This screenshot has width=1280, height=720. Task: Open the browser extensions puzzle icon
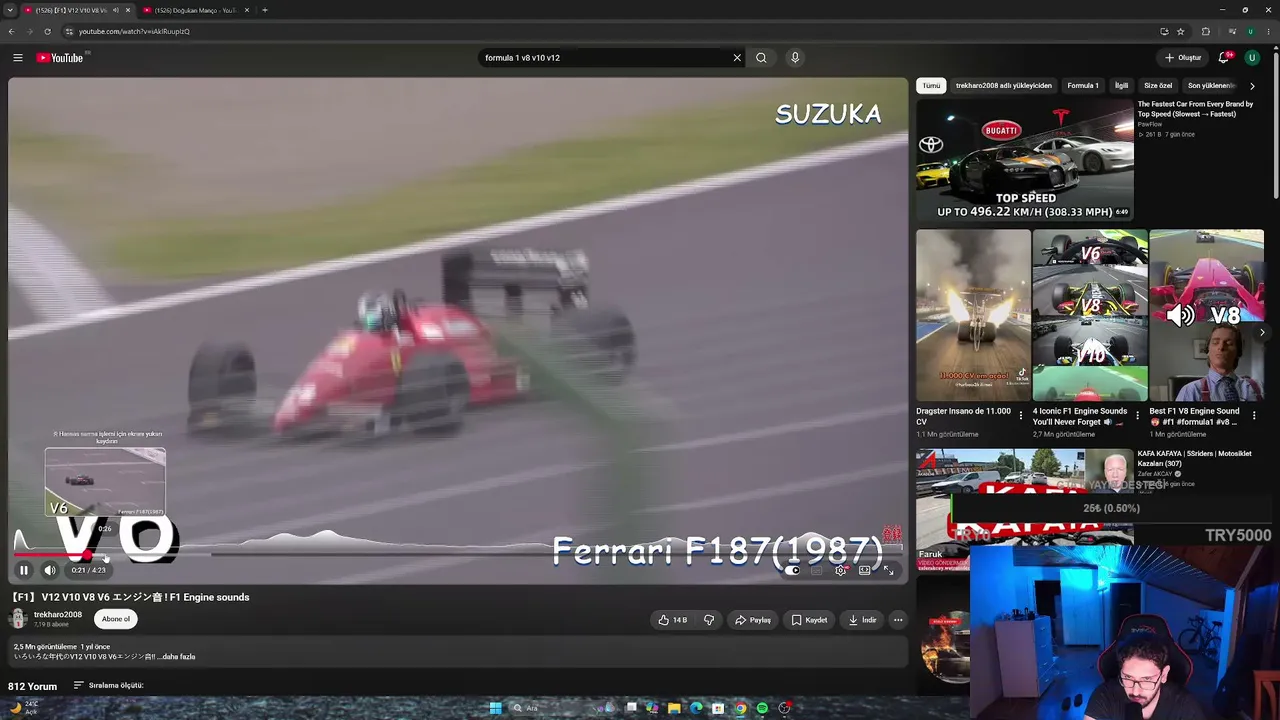pyautogui.click(x=1205, y=31)
